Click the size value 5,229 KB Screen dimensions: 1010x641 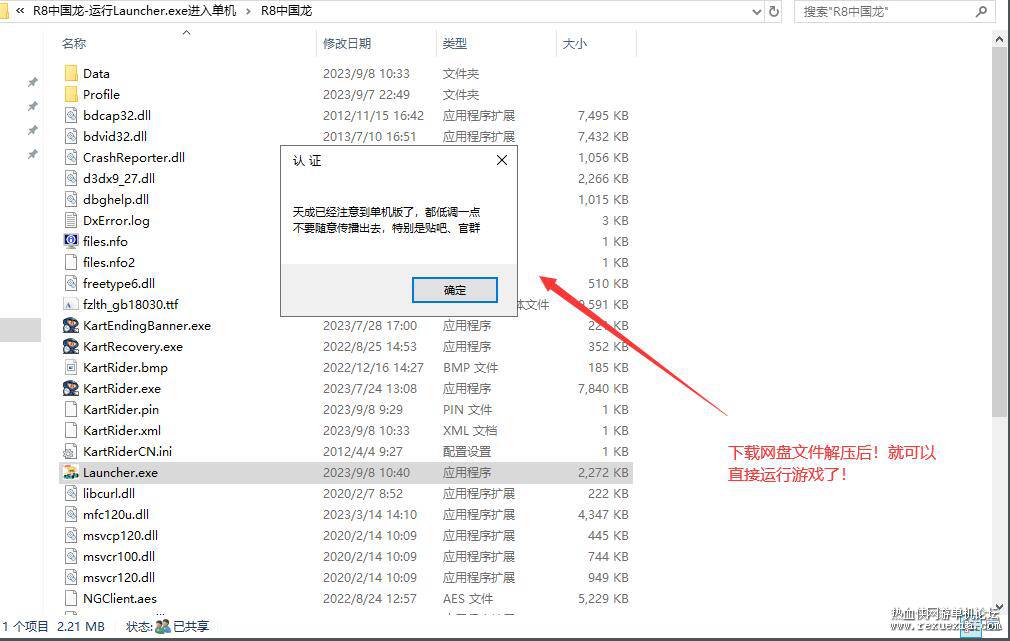tap(603, 598)
